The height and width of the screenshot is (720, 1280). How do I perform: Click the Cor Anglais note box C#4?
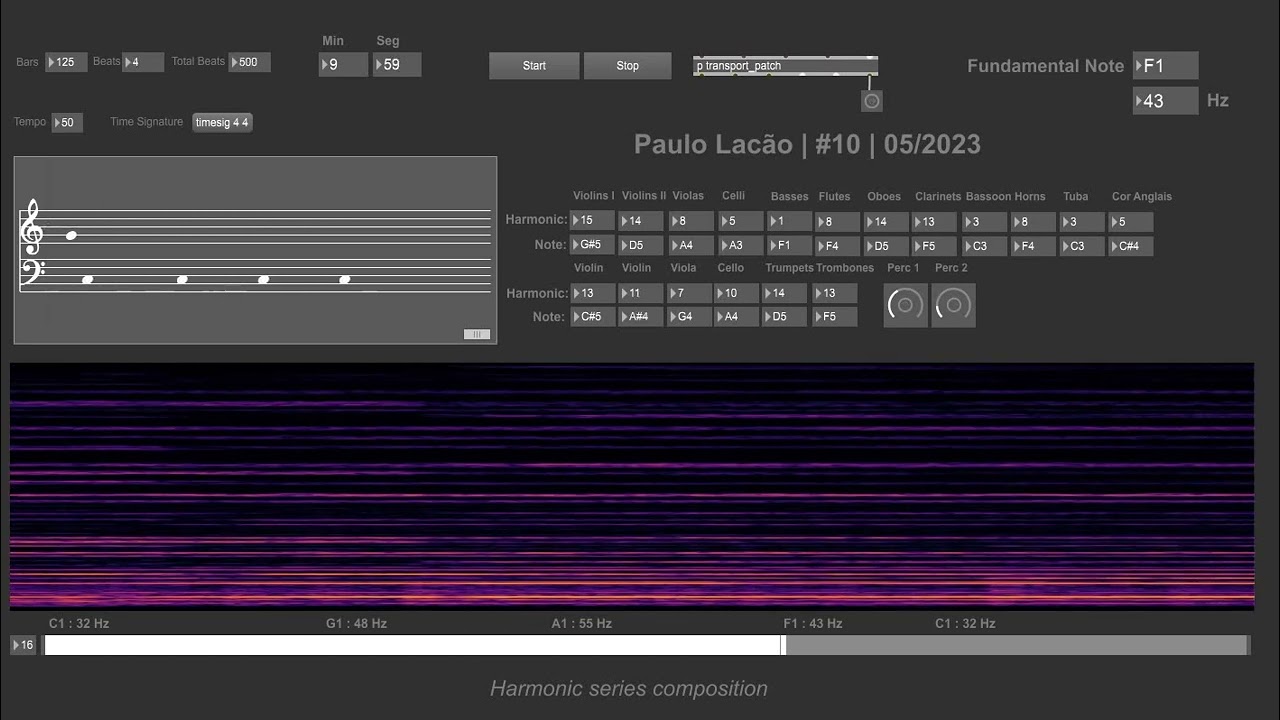(x=1131, y=245)
